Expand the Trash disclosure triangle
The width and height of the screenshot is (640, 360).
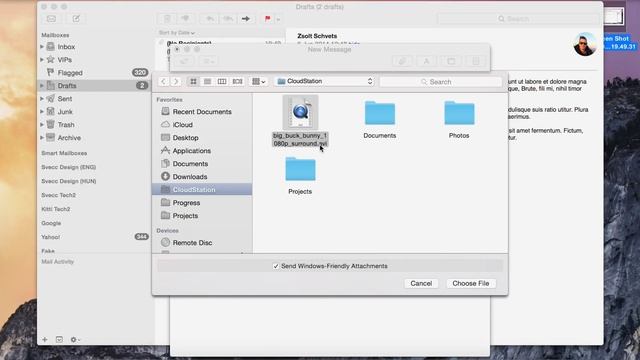pyautogui.click(x=42, y=124)
